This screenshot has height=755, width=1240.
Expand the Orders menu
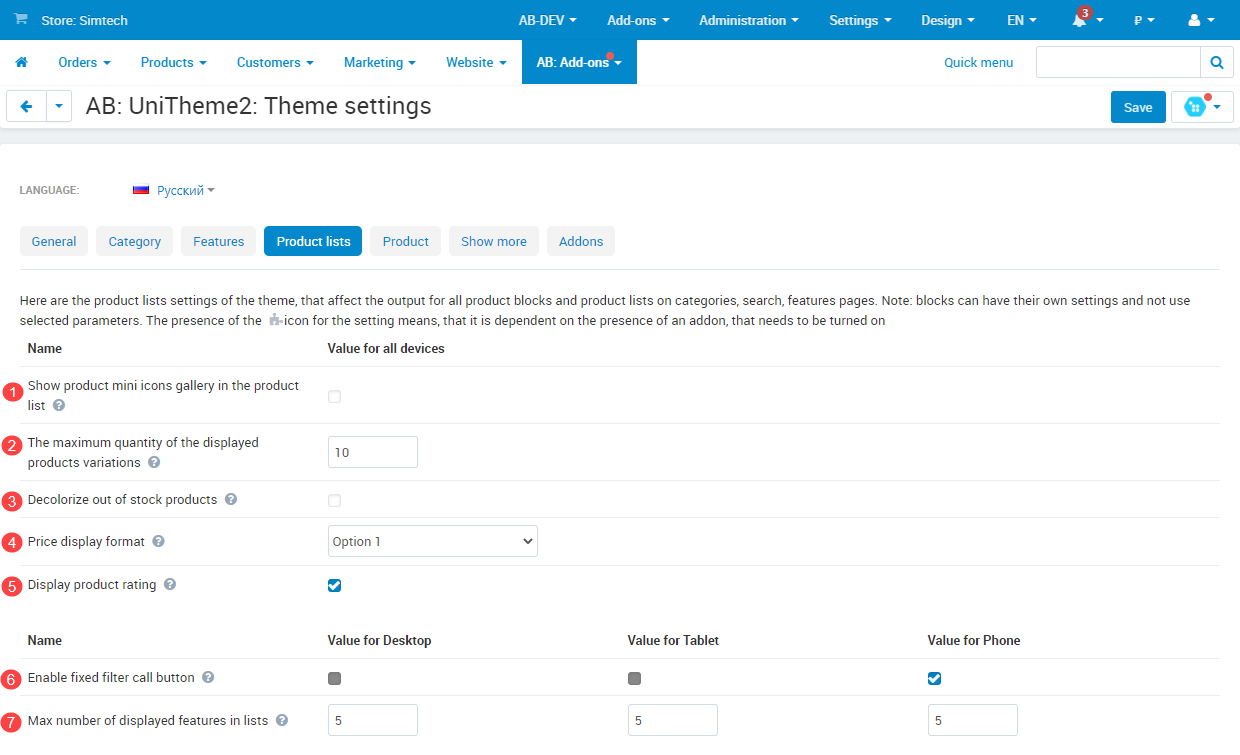[x=85, y=62]
